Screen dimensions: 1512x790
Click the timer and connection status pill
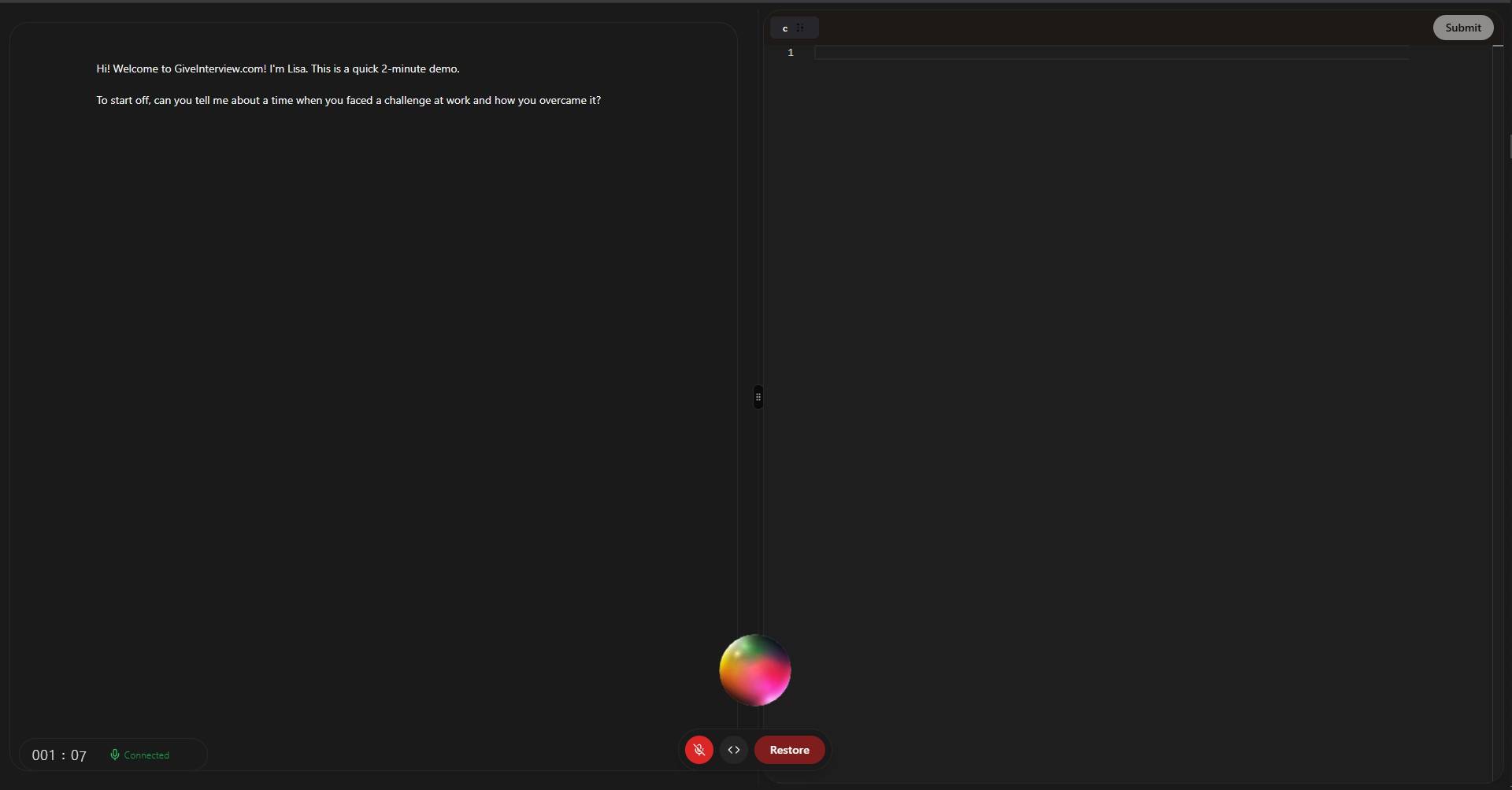point(113,755)
